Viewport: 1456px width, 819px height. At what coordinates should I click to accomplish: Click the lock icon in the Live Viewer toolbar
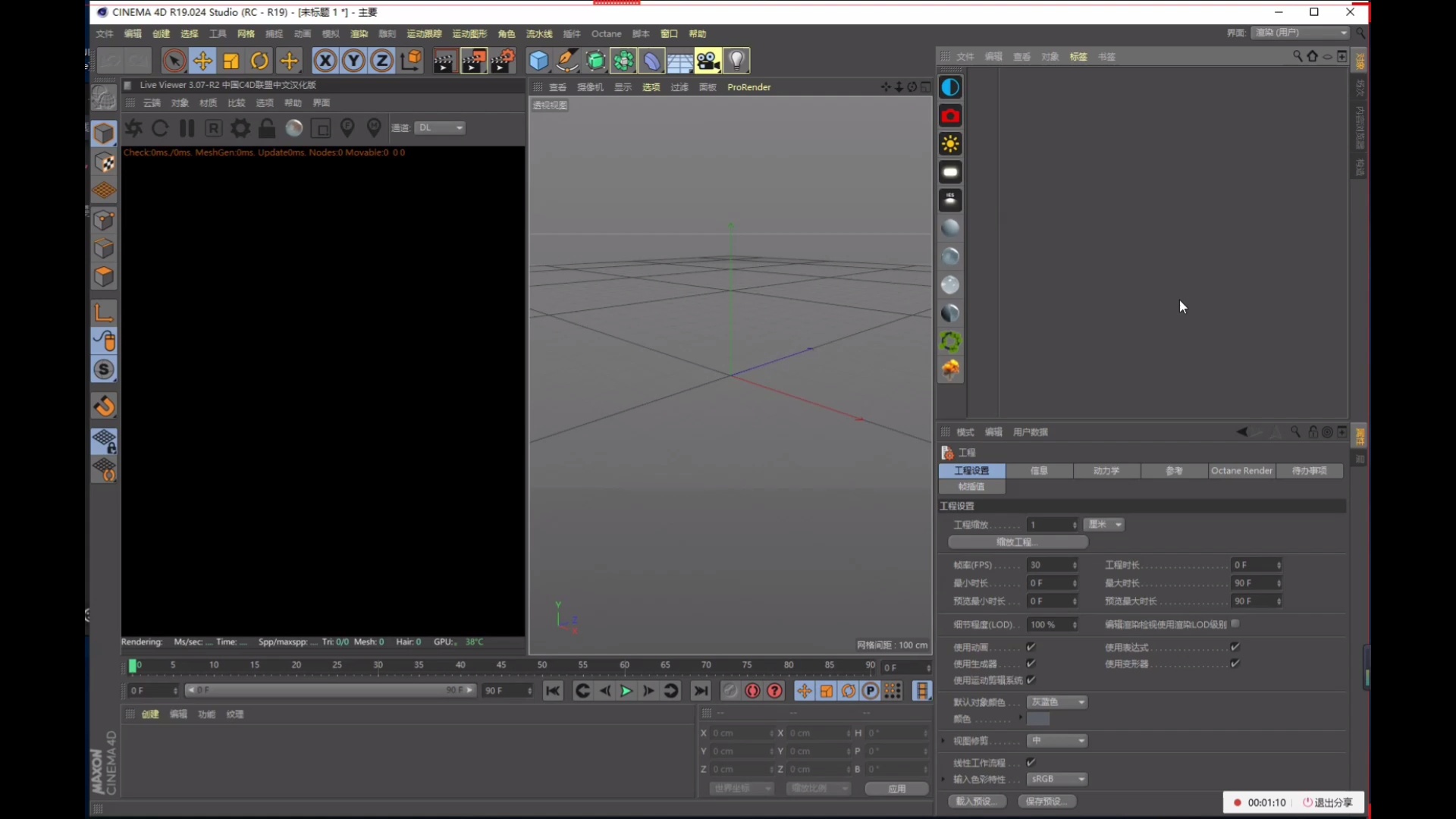coord(267,127)
